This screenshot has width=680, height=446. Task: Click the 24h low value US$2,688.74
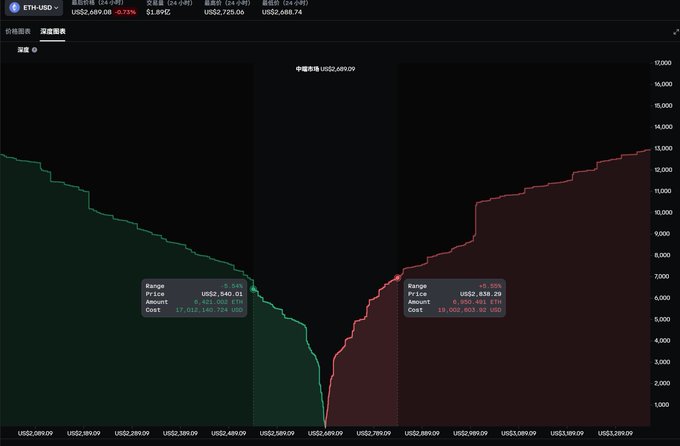click(x=282, y=12)
